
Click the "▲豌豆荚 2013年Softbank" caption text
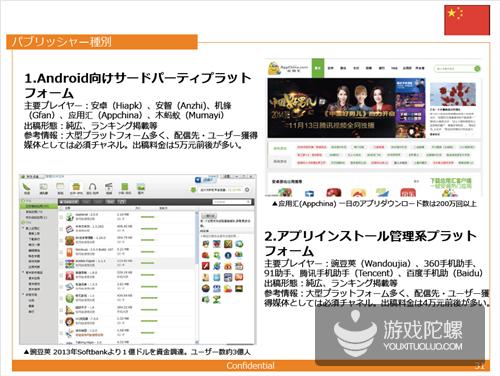(137, 352)
